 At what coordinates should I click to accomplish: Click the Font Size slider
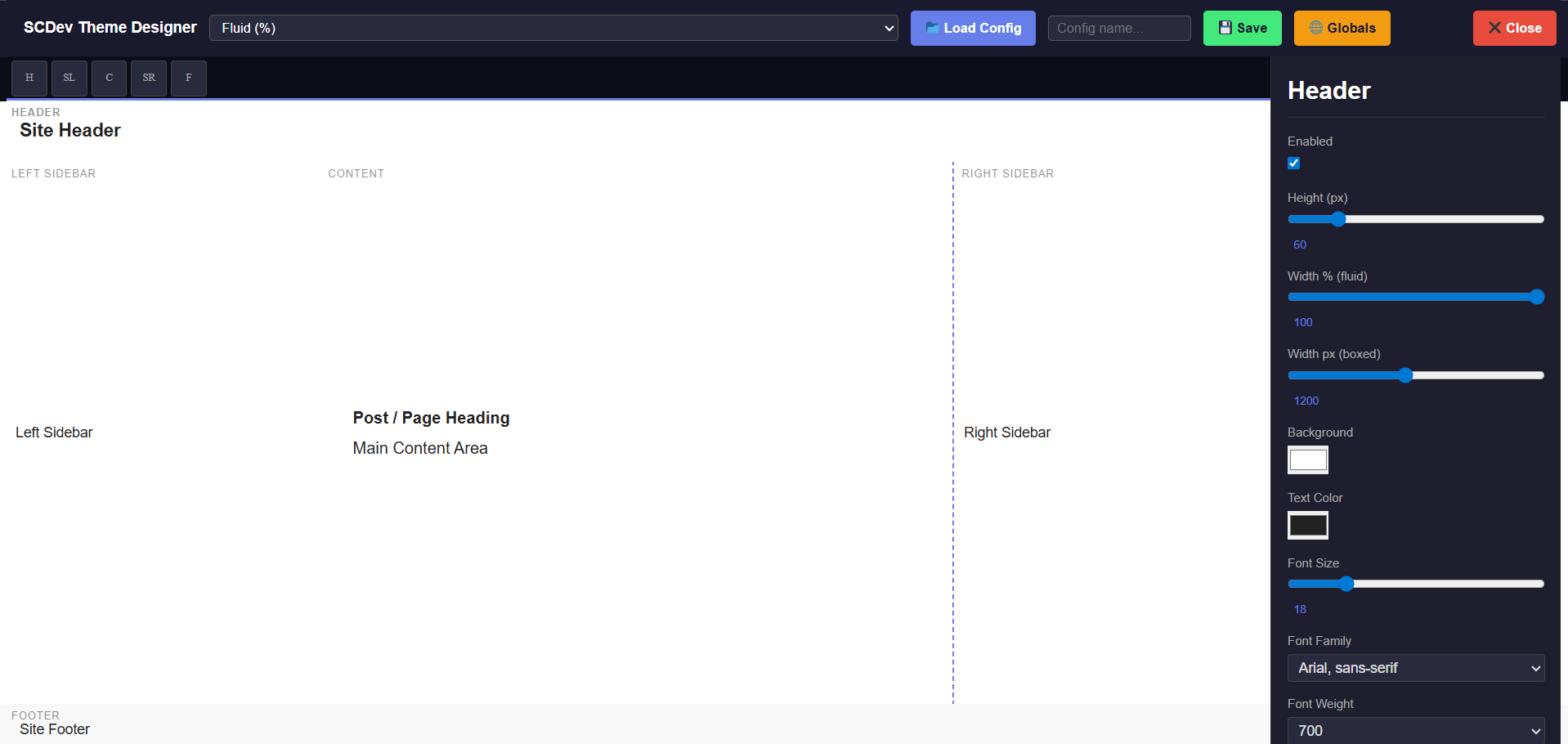click(x=1415, y=584)
